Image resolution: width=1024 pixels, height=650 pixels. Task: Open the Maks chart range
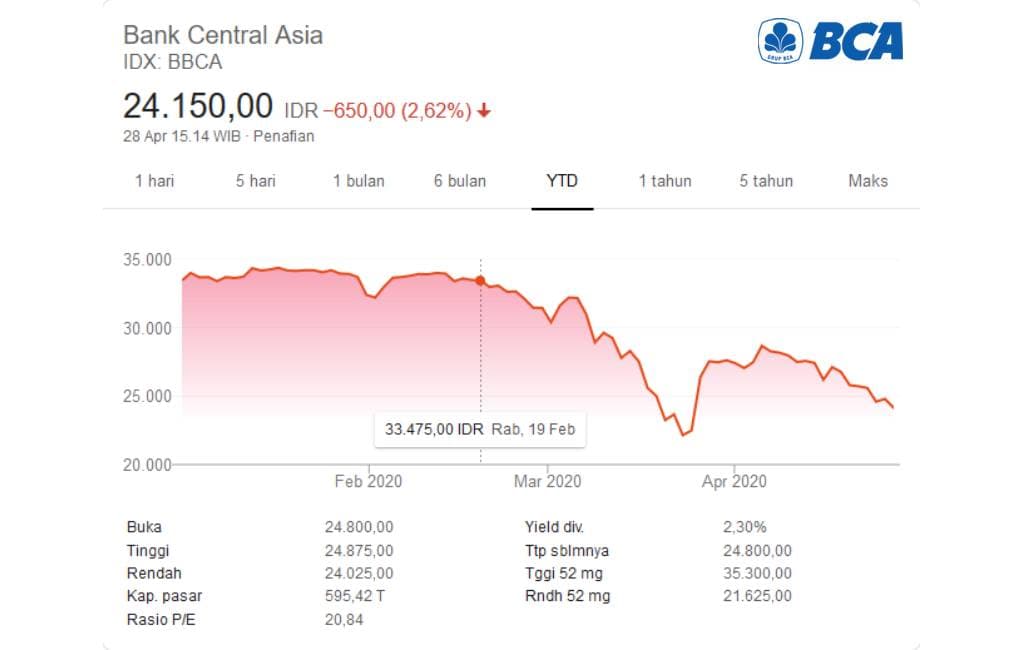click(x=867, y=181)
